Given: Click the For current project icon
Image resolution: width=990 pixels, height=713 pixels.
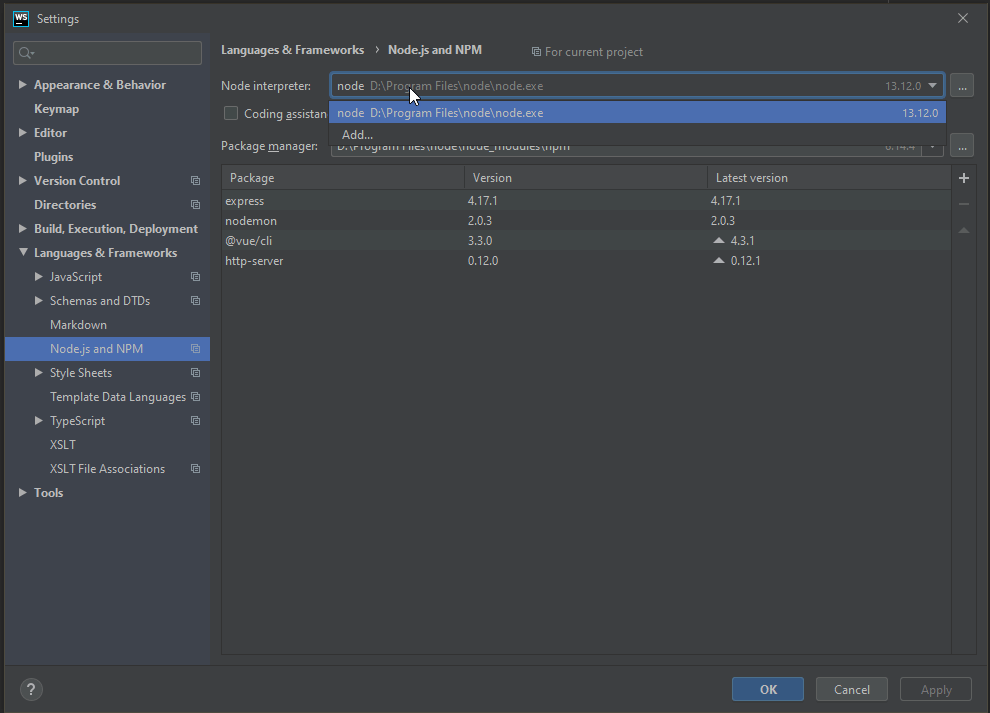Looking at the screenshot, I should [x=536, y=52].
